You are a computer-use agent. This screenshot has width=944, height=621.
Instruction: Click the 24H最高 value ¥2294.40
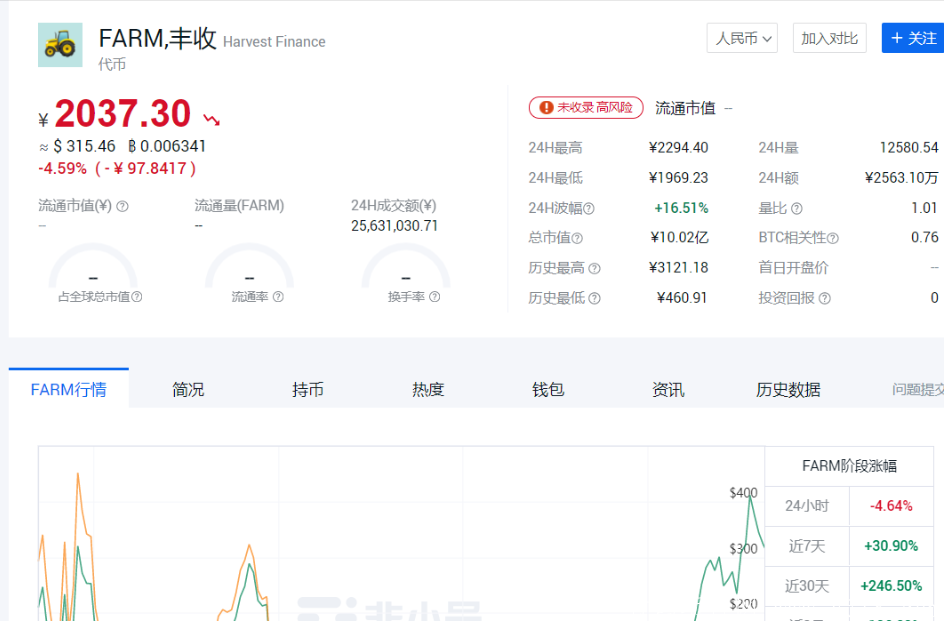pos(678,148)
